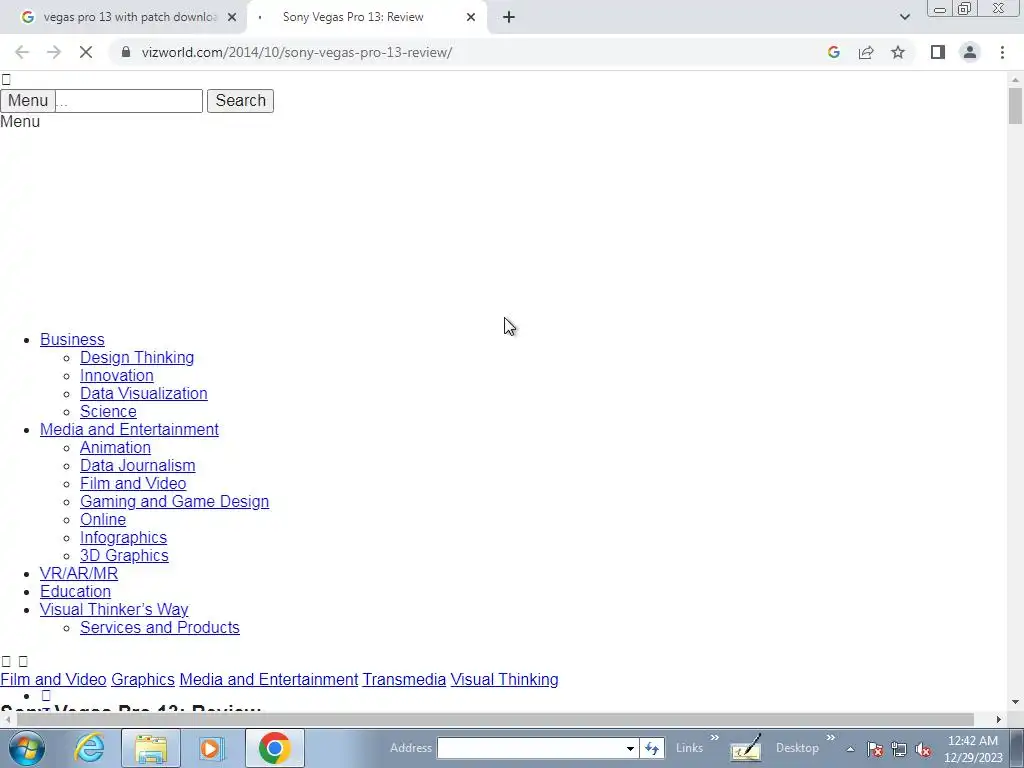The width and height of the screenshot is (1024, 768).
Task: Click the taskbar Address refresh button
Action: click(x=652, y=748)
